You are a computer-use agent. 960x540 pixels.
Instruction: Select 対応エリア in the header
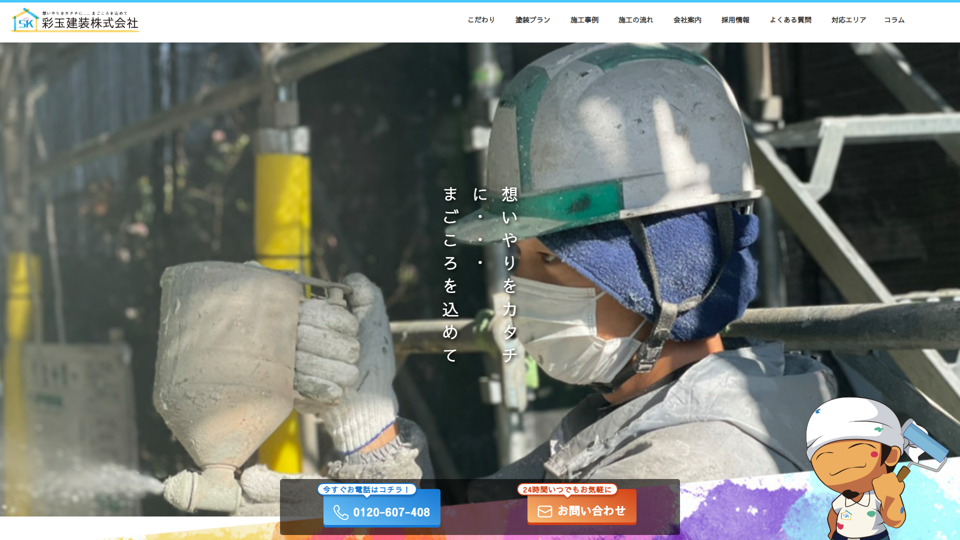tap(848, 20)
